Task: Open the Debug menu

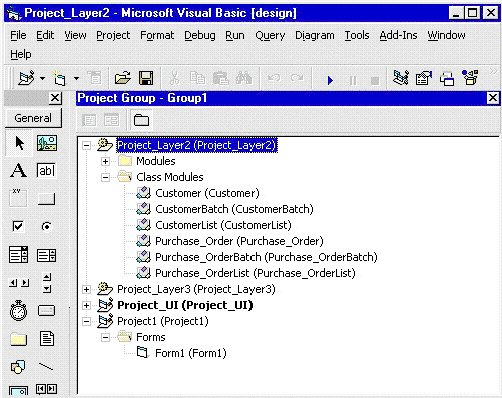Action: point(200,35)
